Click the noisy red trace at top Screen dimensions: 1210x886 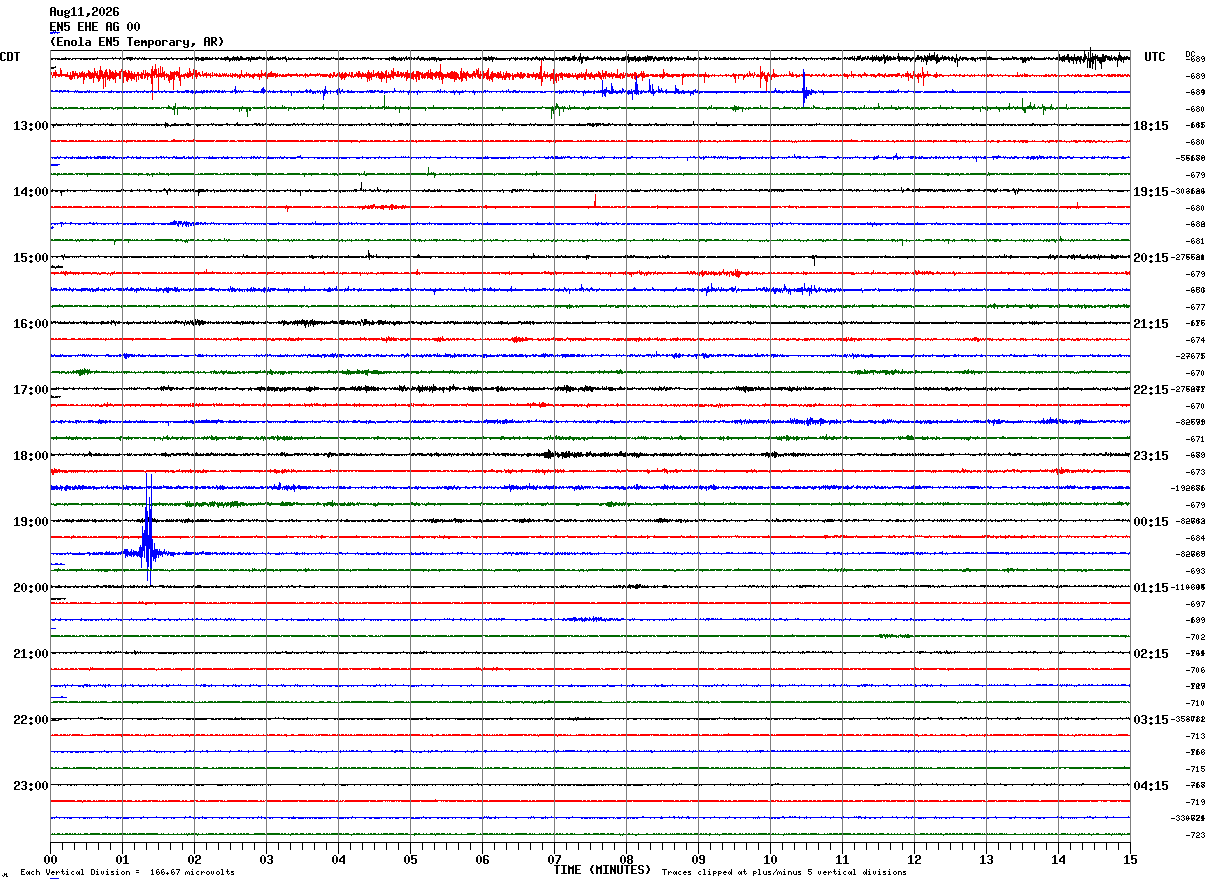[x=590, y=75]
